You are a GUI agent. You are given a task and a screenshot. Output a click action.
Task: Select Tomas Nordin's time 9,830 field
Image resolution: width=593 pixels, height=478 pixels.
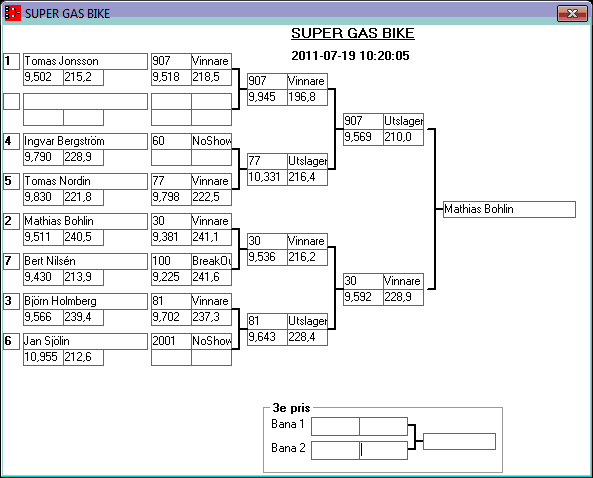pos(43,197)
